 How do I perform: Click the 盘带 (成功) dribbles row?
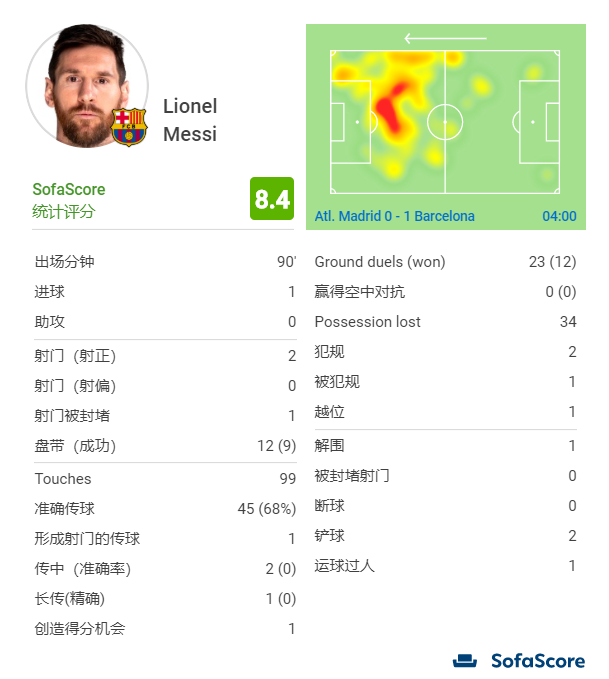(x=165, y=446)
